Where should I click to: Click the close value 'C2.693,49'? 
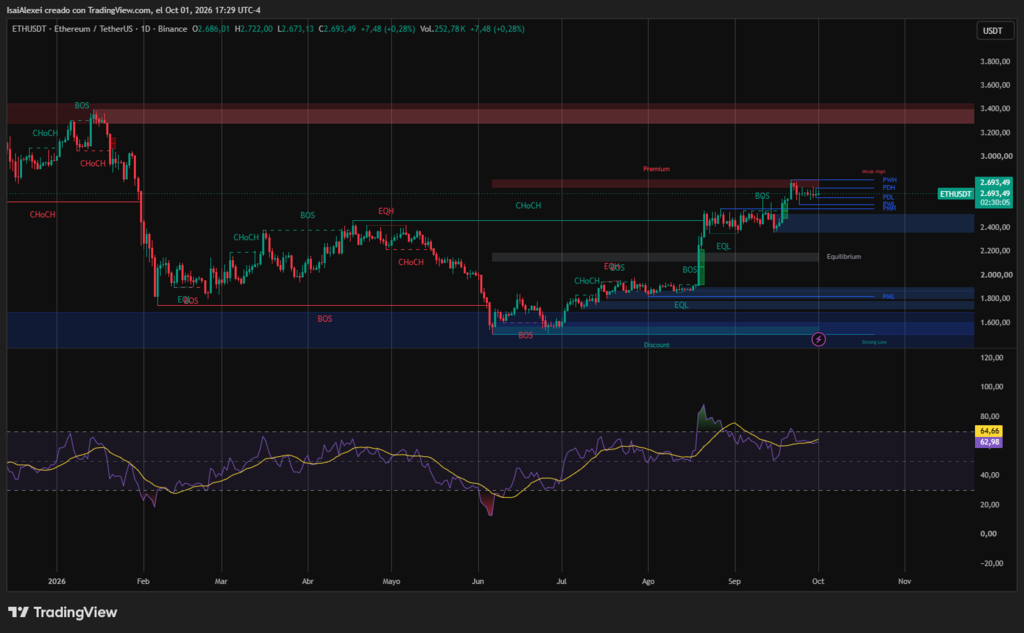[337, 29]
